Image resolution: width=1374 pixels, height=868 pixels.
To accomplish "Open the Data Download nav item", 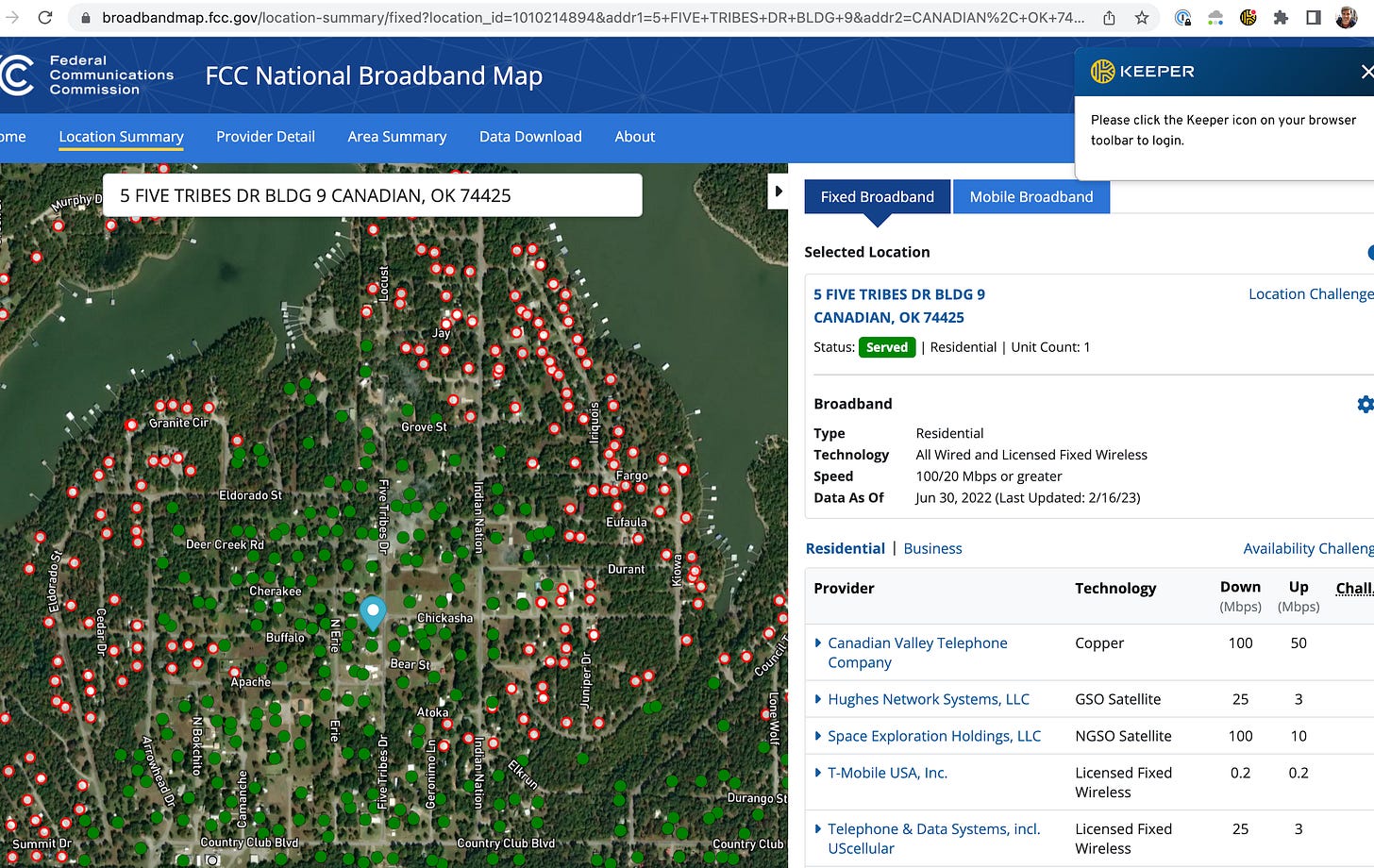I will coord(530,137).
